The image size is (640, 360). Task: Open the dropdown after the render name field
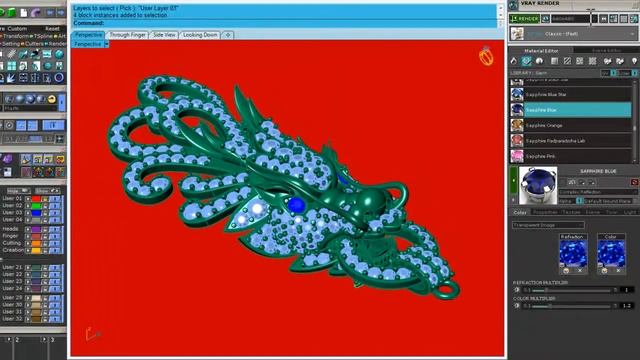[595, 19]
